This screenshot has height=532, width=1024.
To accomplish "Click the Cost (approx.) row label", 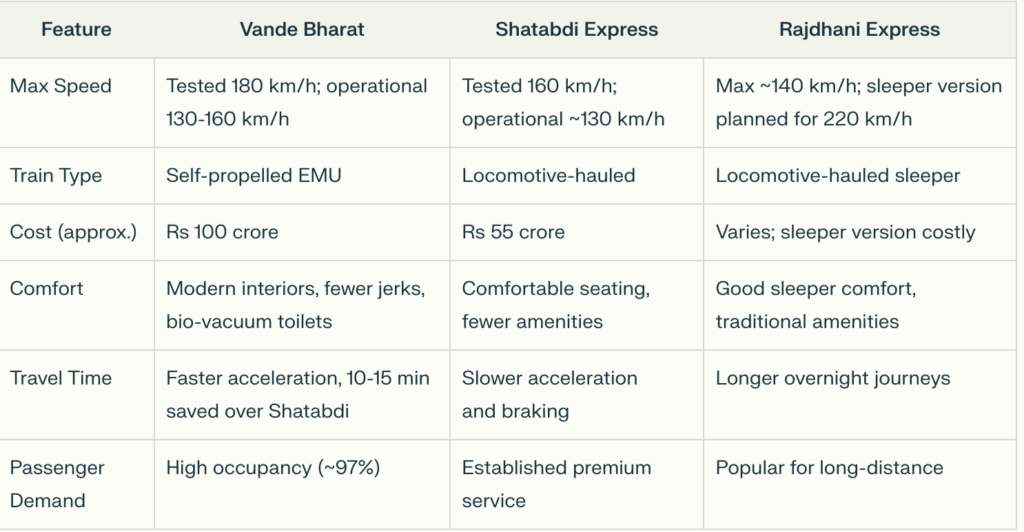I will tap(71, 232).
